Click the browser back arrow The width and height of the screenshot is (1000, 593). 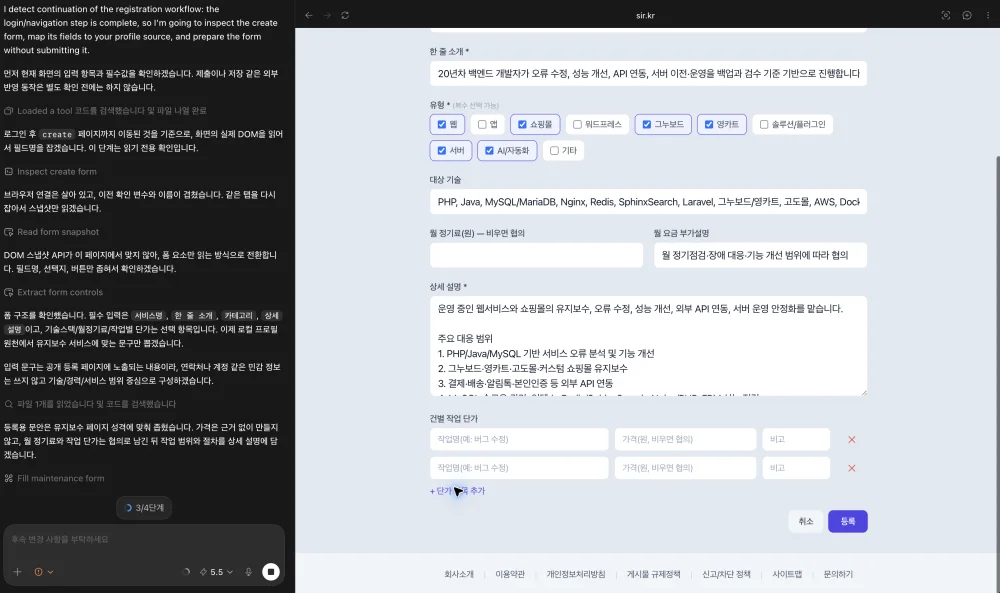click(x=309, y=15)
